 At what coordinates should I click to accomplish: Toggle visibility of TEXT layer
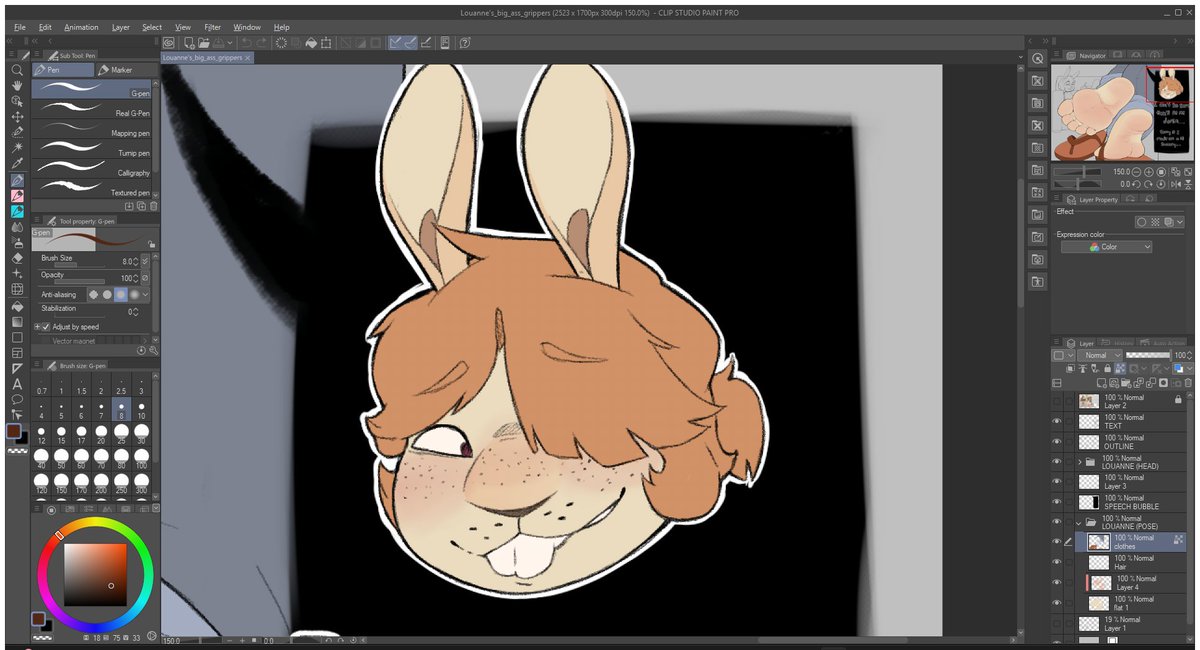click(x=1057, y=421)
